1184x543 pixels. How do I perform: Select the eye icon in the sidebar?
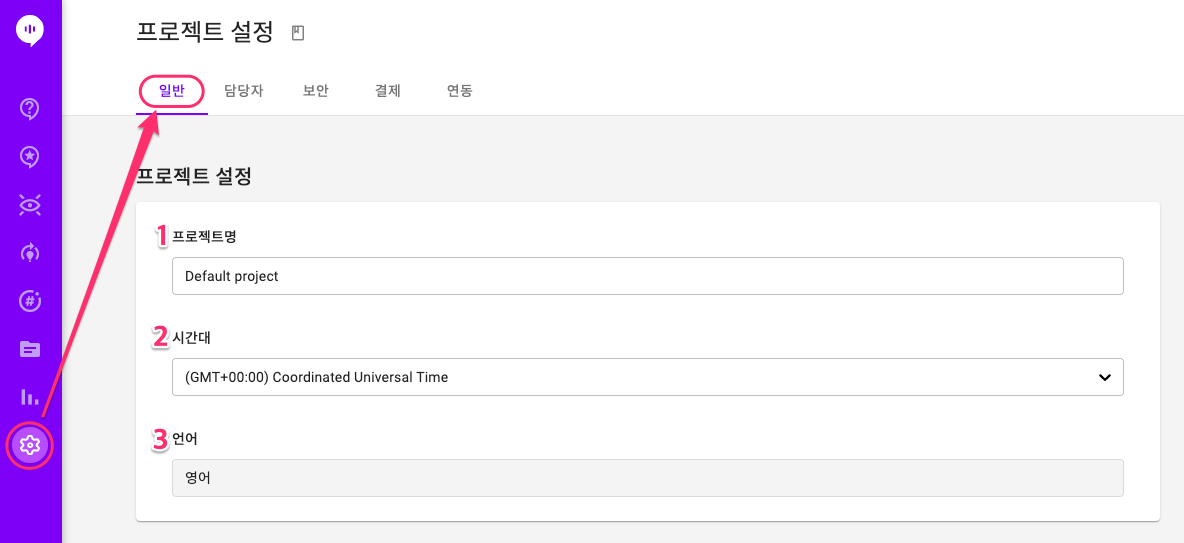(x=29, y=204)
